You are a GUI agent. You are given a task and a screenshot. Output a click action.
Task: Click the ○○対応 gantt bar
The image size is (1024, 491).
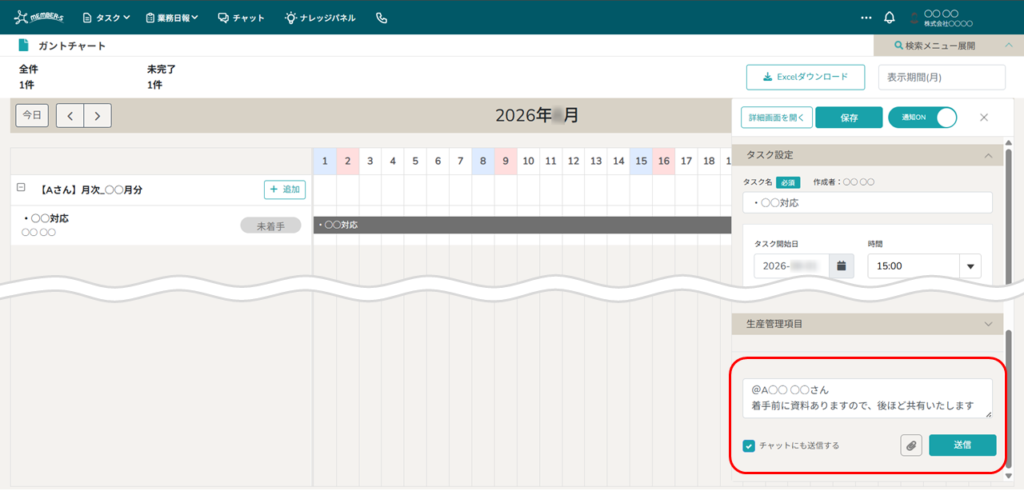522,225
